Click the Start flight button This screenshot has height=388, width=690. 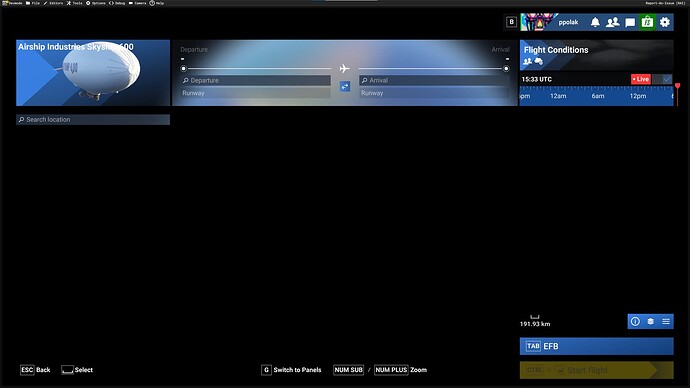coord(596,370)
